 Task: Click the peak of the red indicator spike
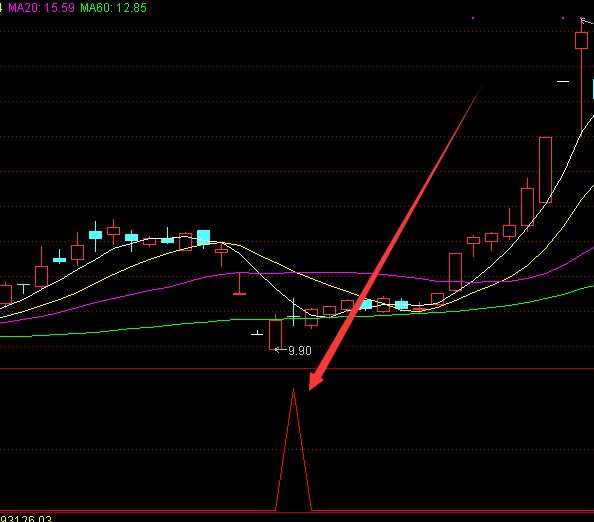click(293, 390)
